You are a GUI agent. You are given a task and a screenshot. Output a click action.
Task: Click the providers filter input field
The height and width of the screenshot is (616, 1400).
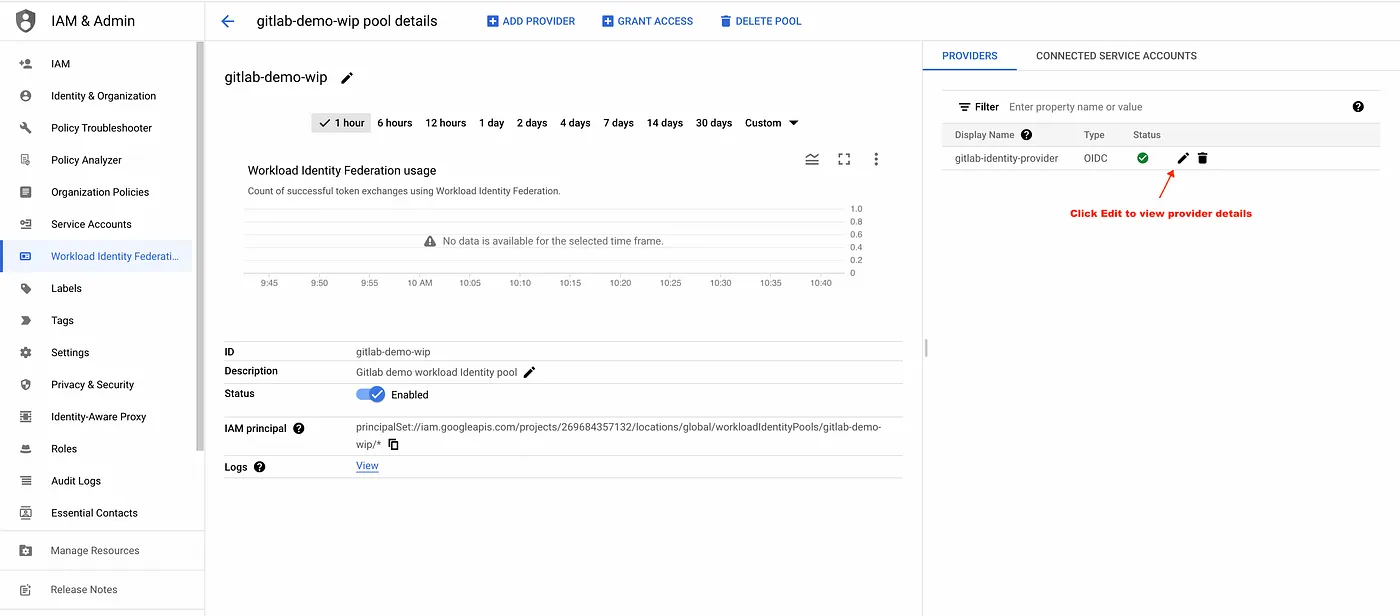[x=1175, y=107]
